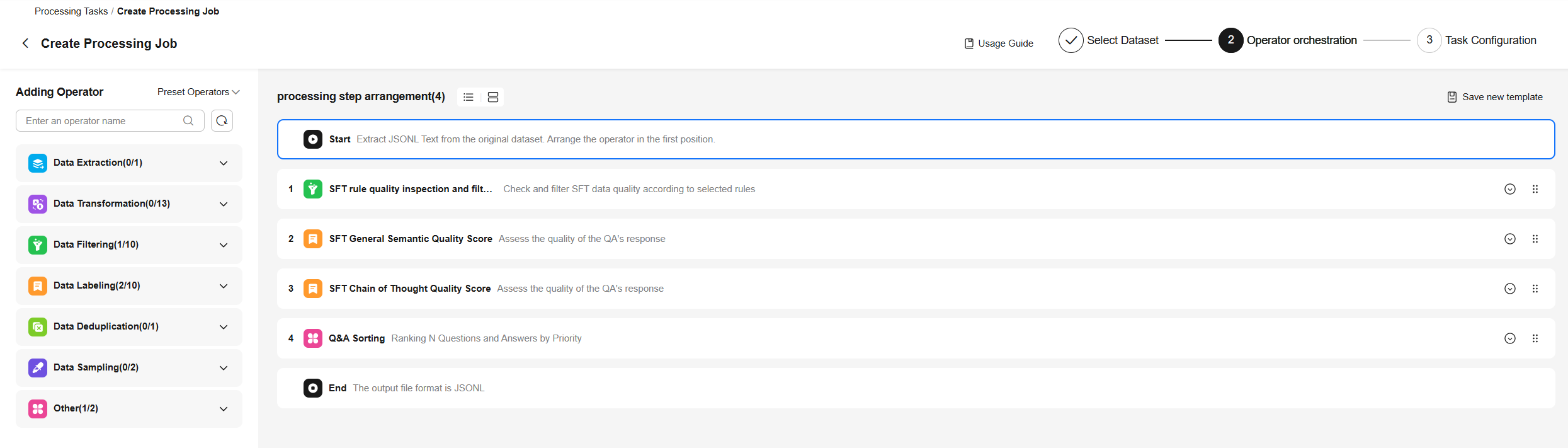Click the back arrow beside Create Processing Job
Screen dimensions: 1568x448
[x=25, y=43]
